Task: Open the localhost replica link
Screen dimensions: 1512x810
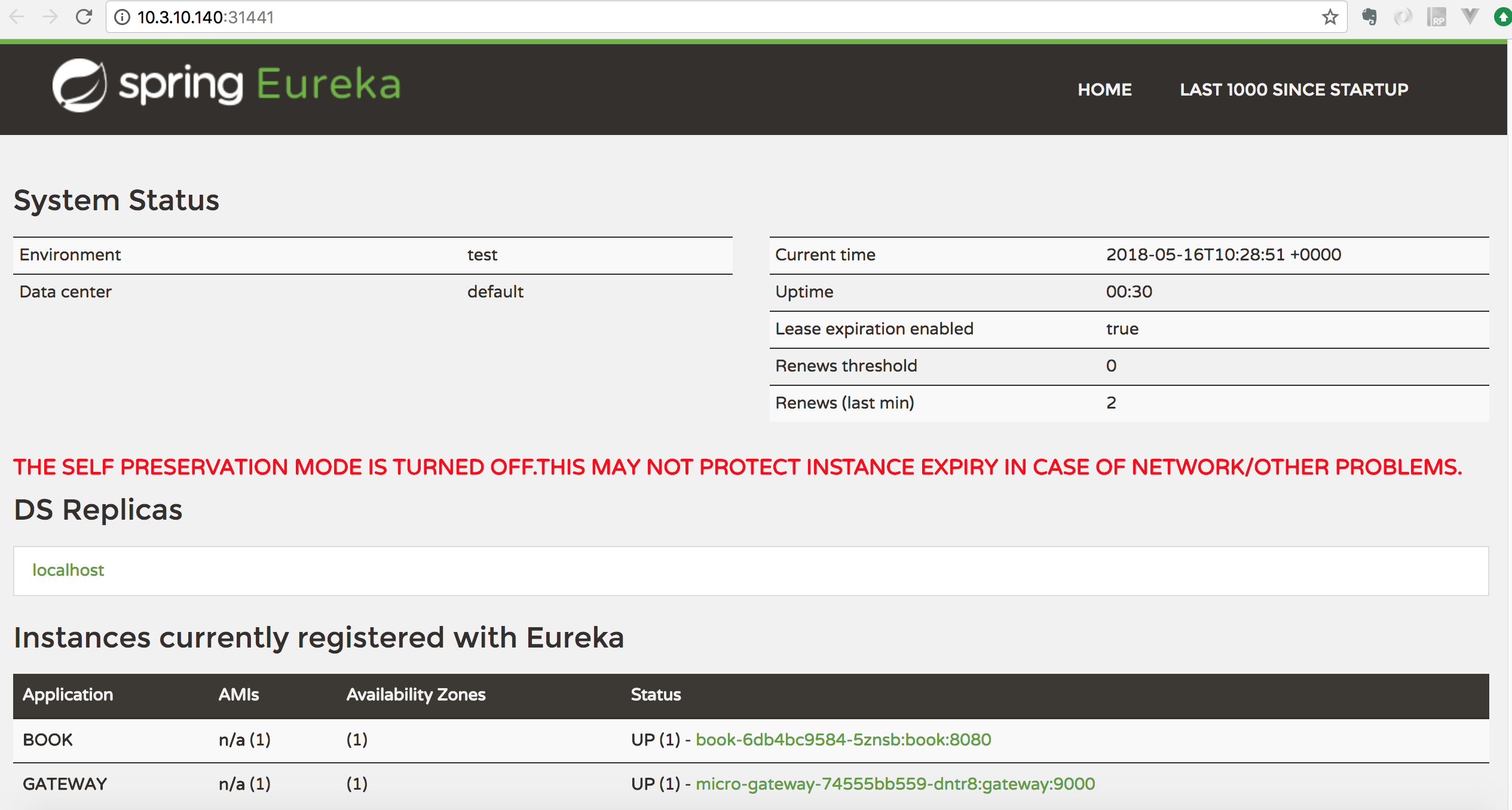Action: coord(68,570)
